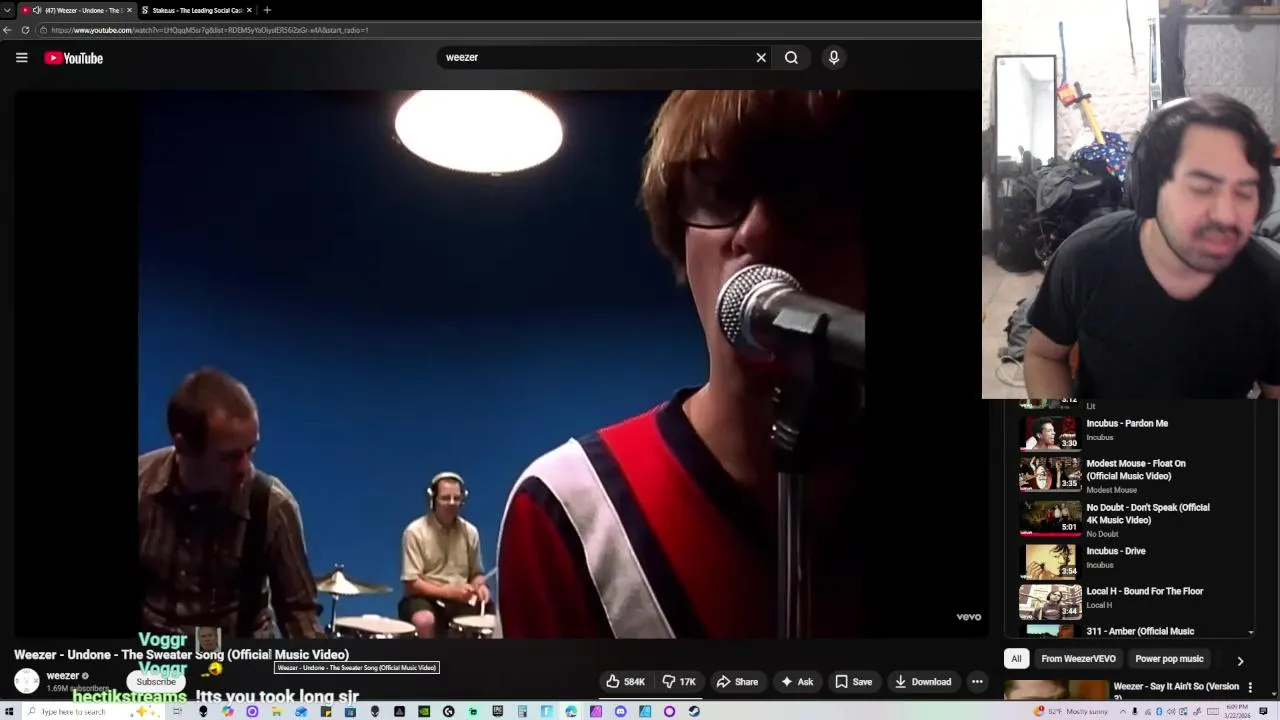Close the Stake.us browser tab

pos(248,10)
